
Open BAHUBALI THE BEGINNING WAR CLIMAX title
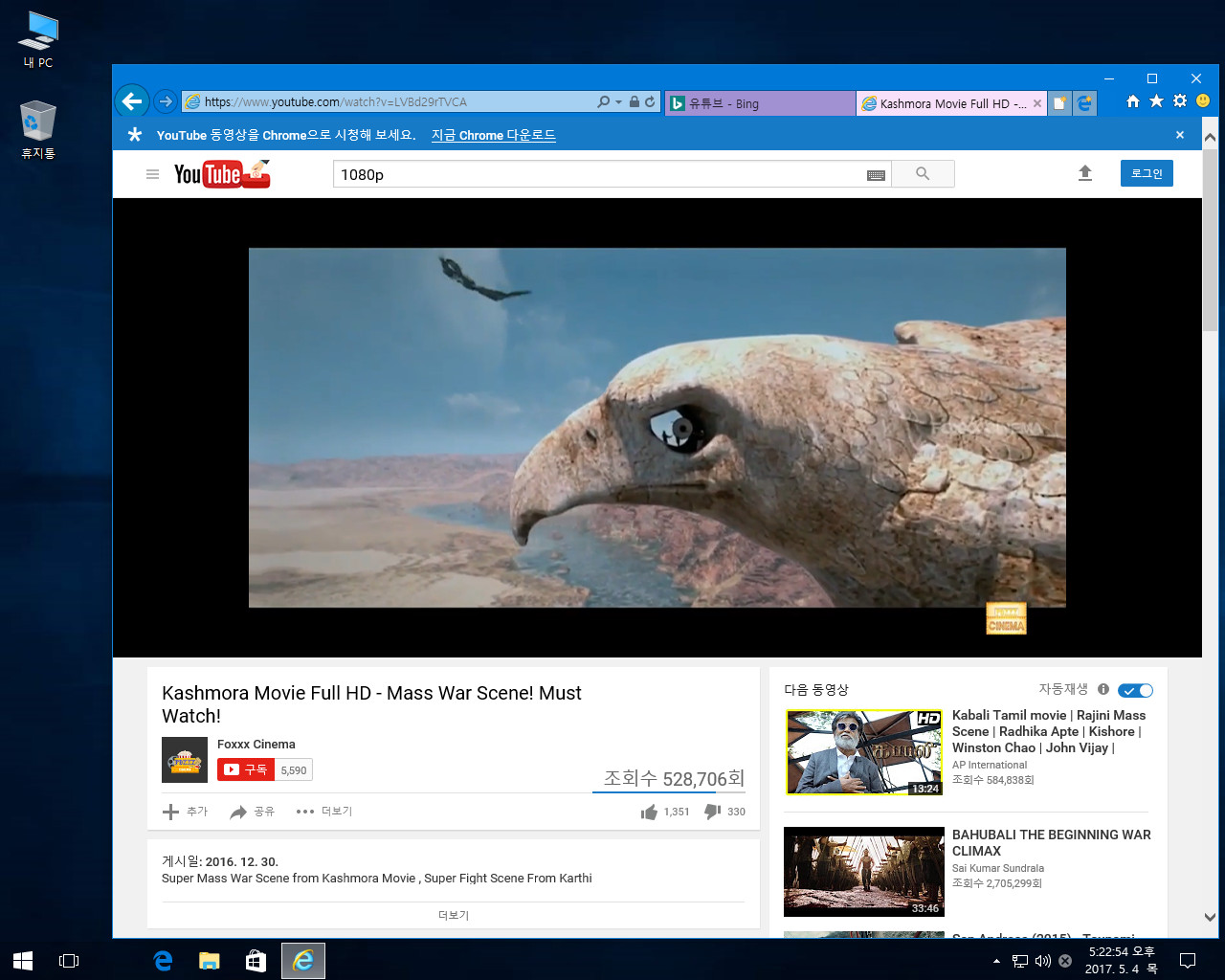pos(1052,842)
